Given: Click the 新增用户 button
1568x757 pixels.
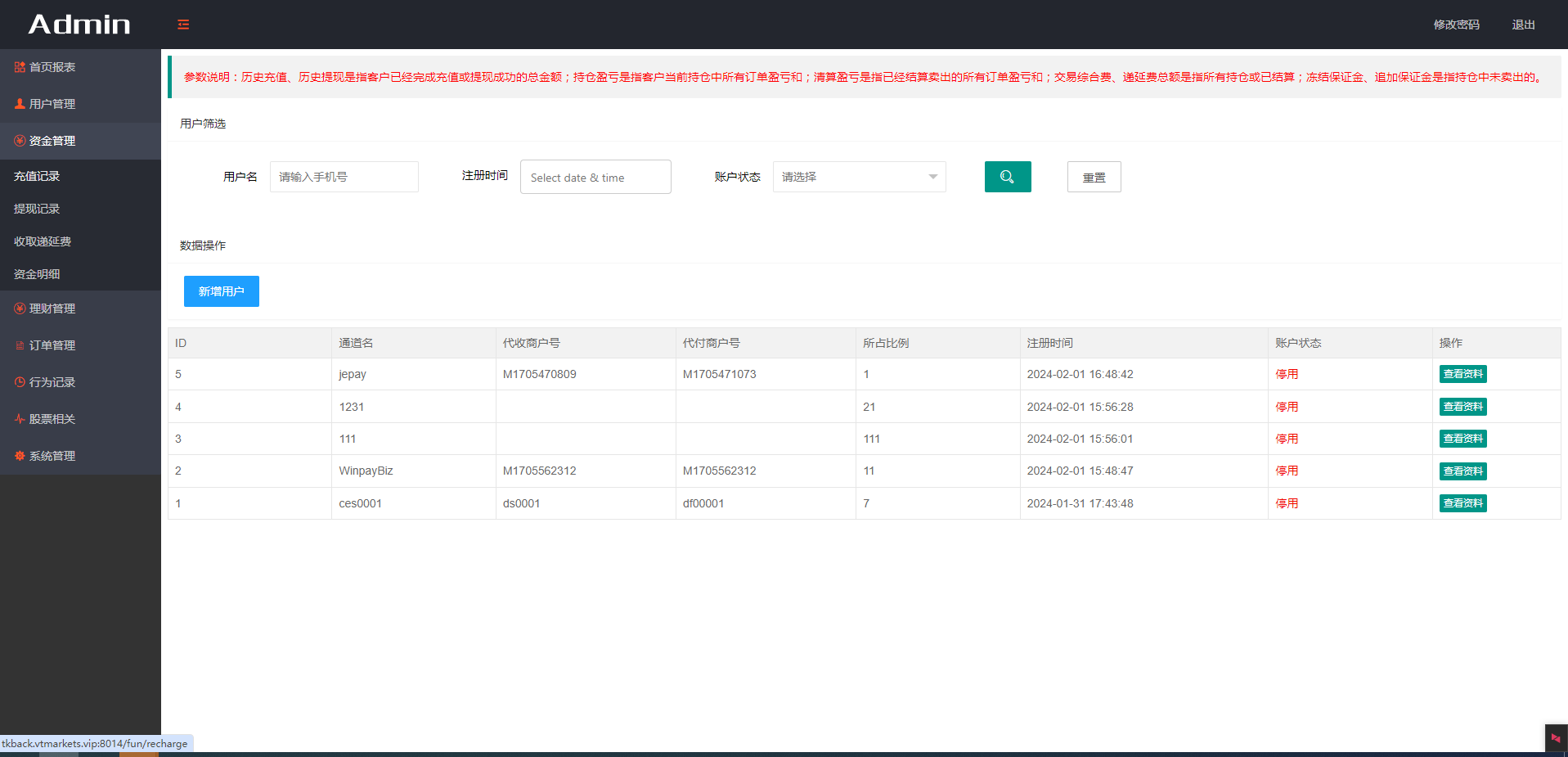Looking at the screenshot, I should pyautogui.click(x=221, y=291).
